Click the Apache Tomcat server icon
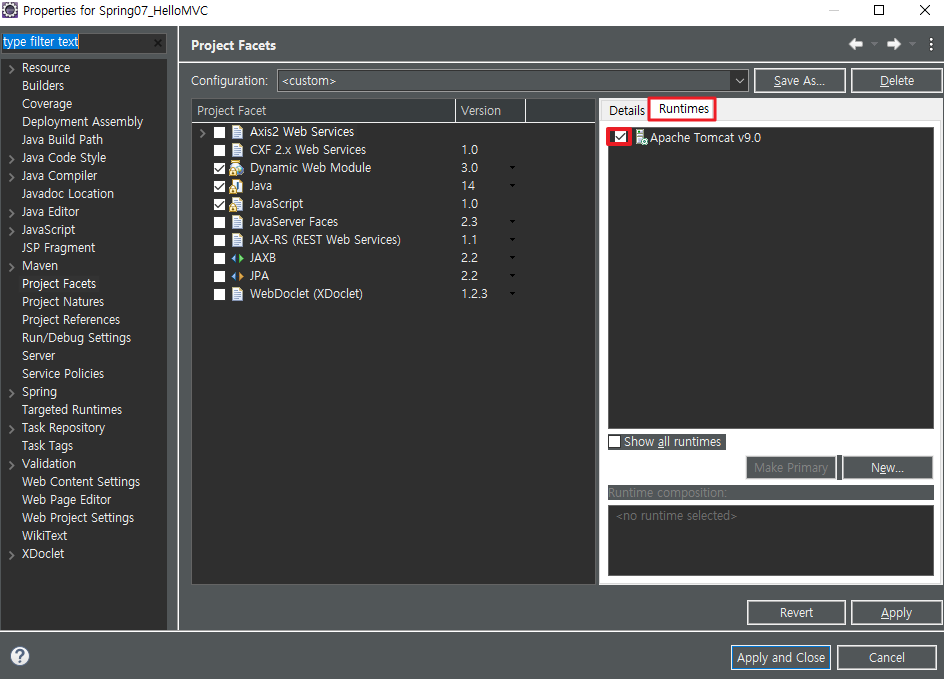Image resolution: width=944 pixels, height=679 pixels. (x=641, y=138)
